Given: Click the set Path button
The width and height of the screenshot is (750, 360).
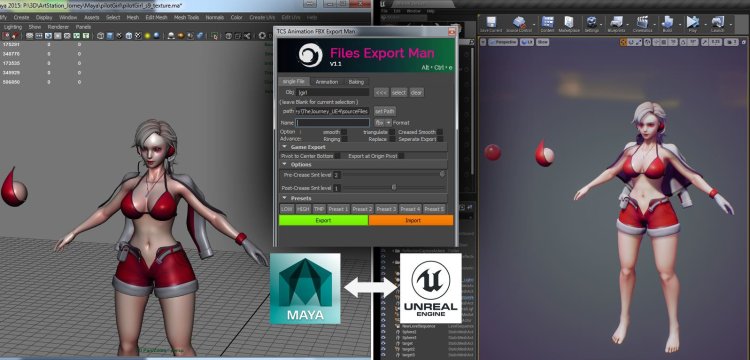Looking at the screenshot, I should tap(385, 111).
